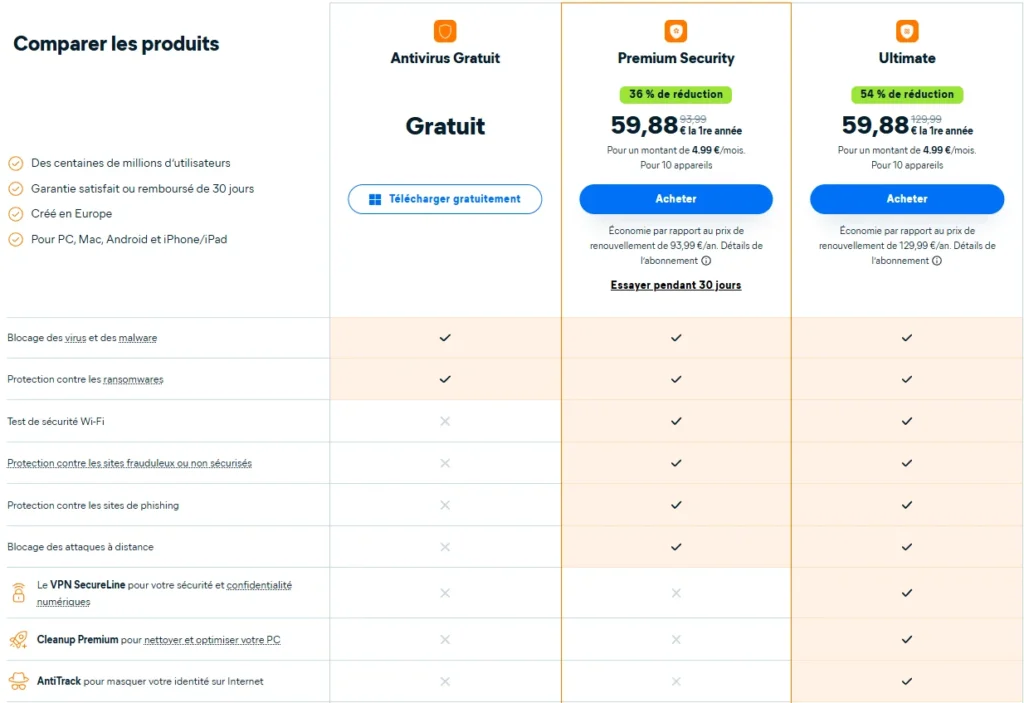Click Télécharger gratuitement button

coord(445,199)
